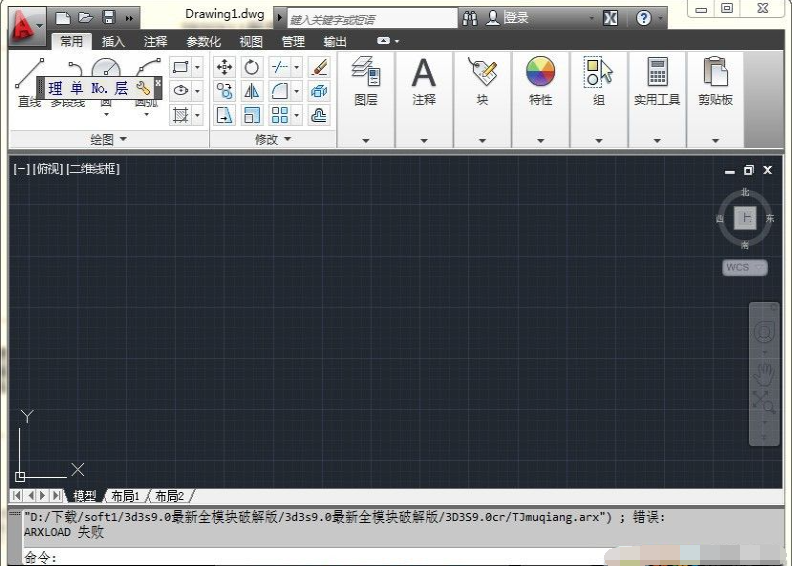792x566 pixels.
Task: Switch to the 输出 ribbon tab
Action: click(x=335, y=41)
